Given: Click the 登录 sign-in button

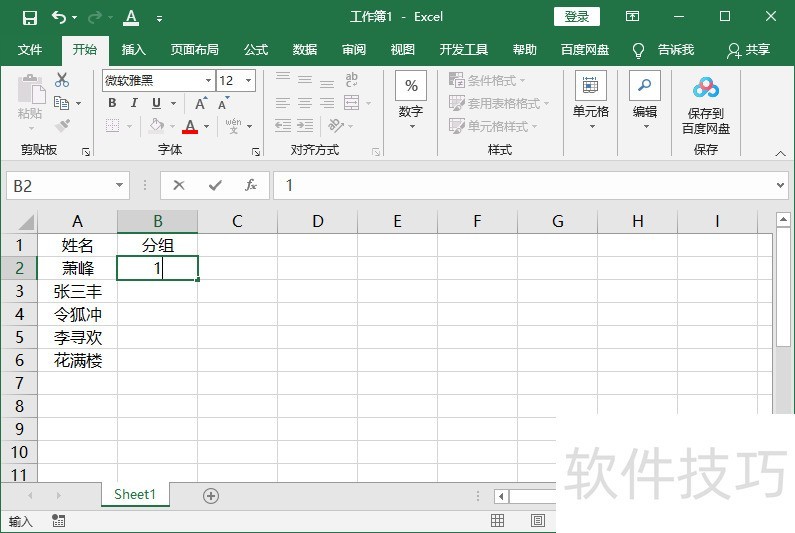Looking at the screenshot, I should pos(576,17).
